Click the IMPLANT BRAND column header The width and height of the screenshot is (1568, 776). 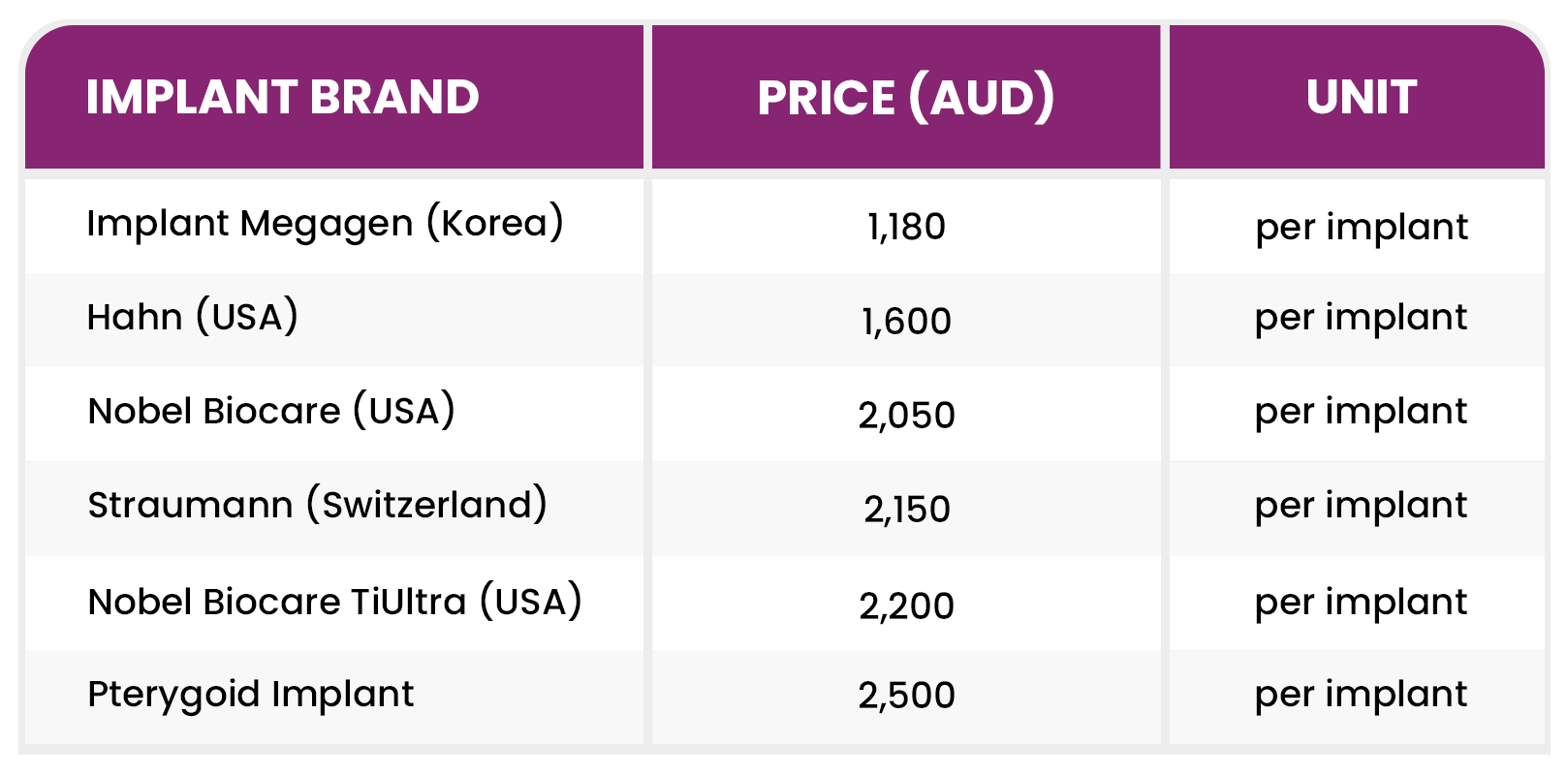pos(282,97)
